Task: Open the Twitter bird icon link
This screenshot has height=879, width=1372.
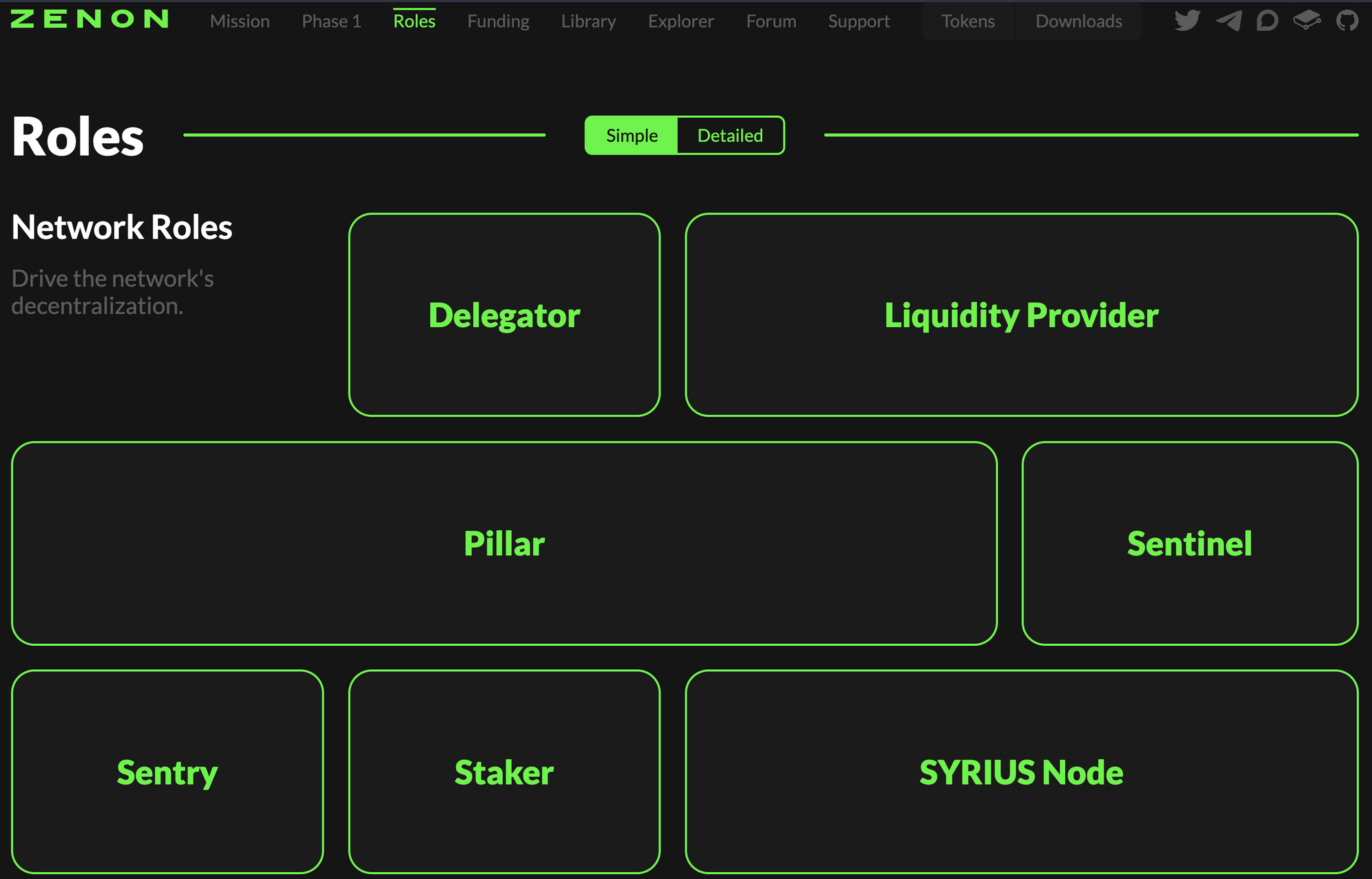Action: pos(1187,21)
